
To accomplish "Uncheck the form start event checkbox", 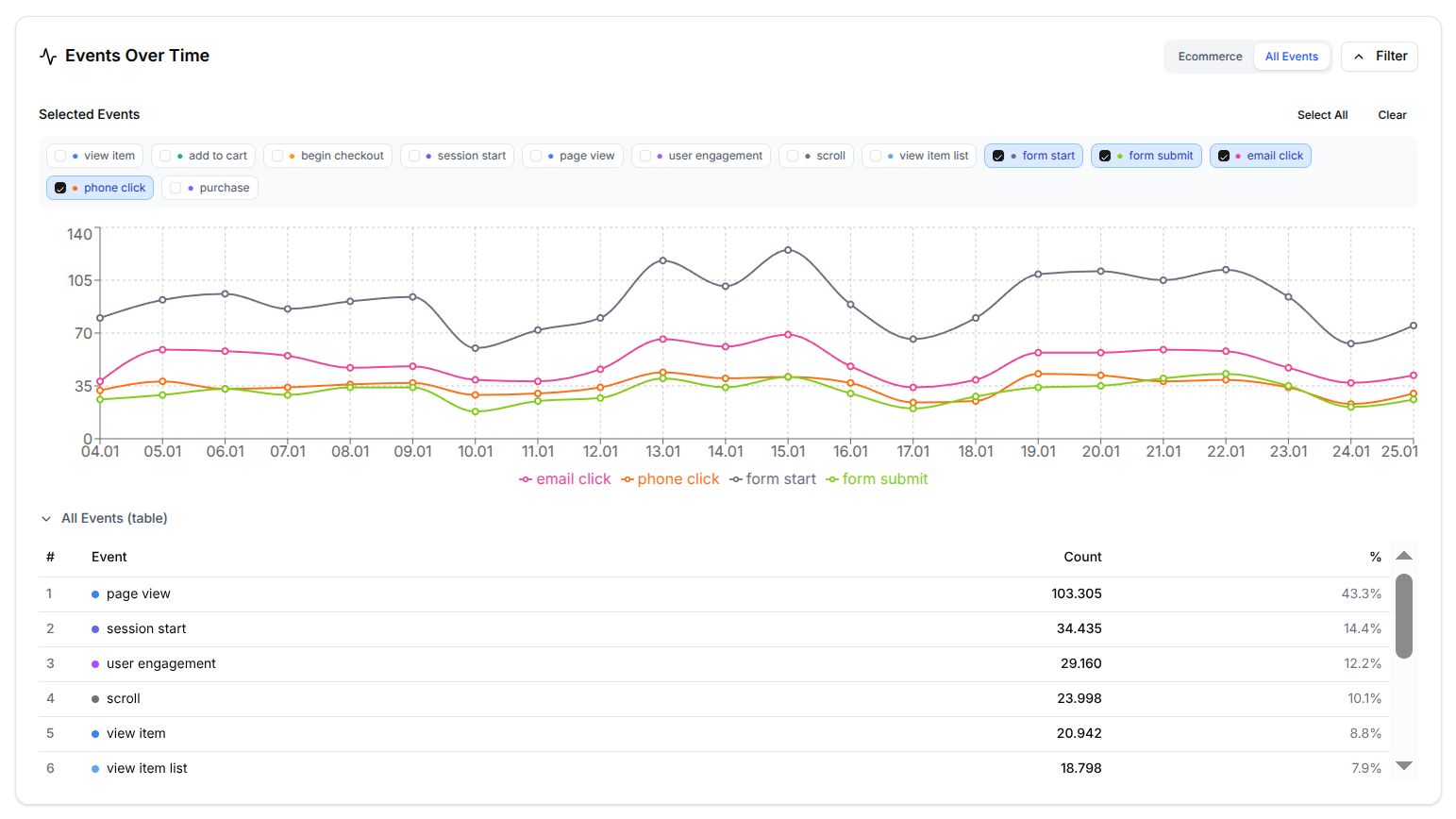I will click(x=999, y=155).
